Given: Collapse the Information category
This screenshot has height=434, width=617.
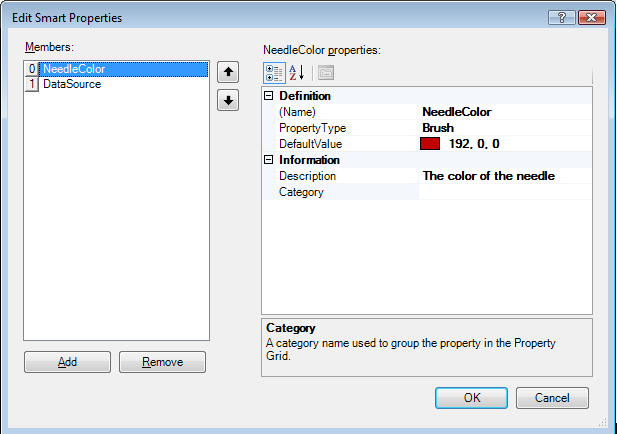Looking at the screenshot, I should click(x=268, y=160).
